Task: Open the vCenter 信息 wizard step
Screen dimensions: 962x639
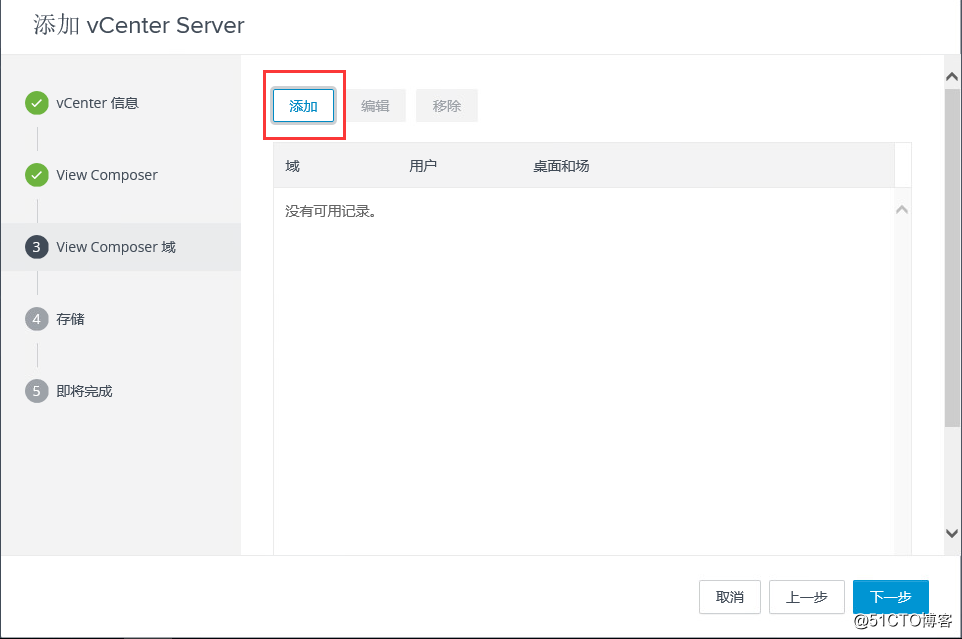Action: pyautogui.click(x=98, y=103)
